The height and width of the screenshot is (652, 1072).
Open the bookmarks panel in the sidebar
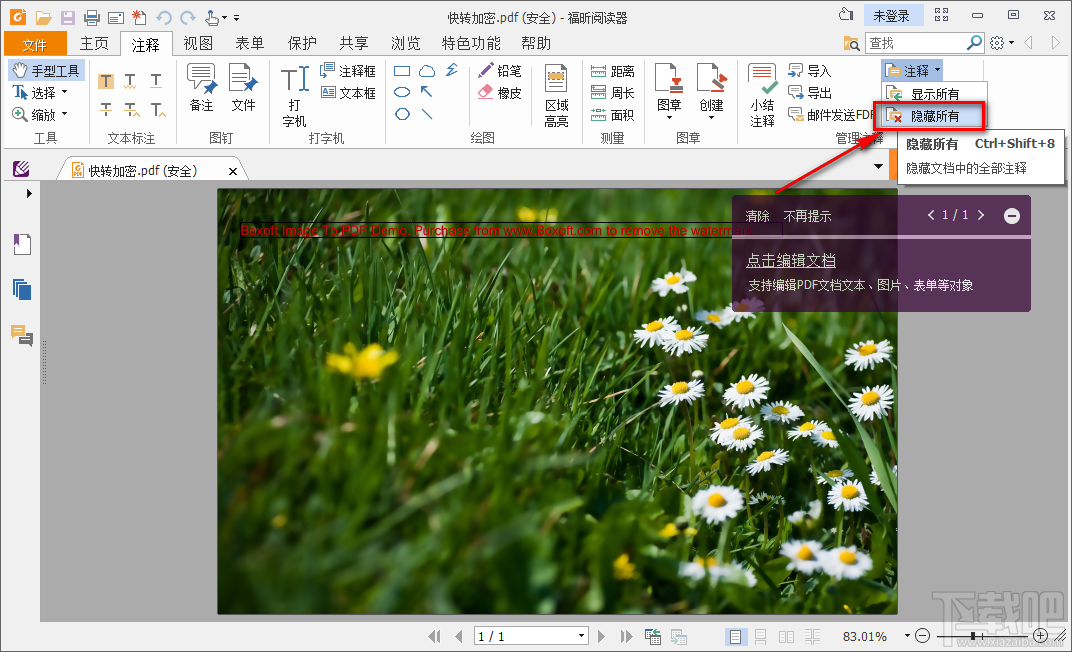22,244
